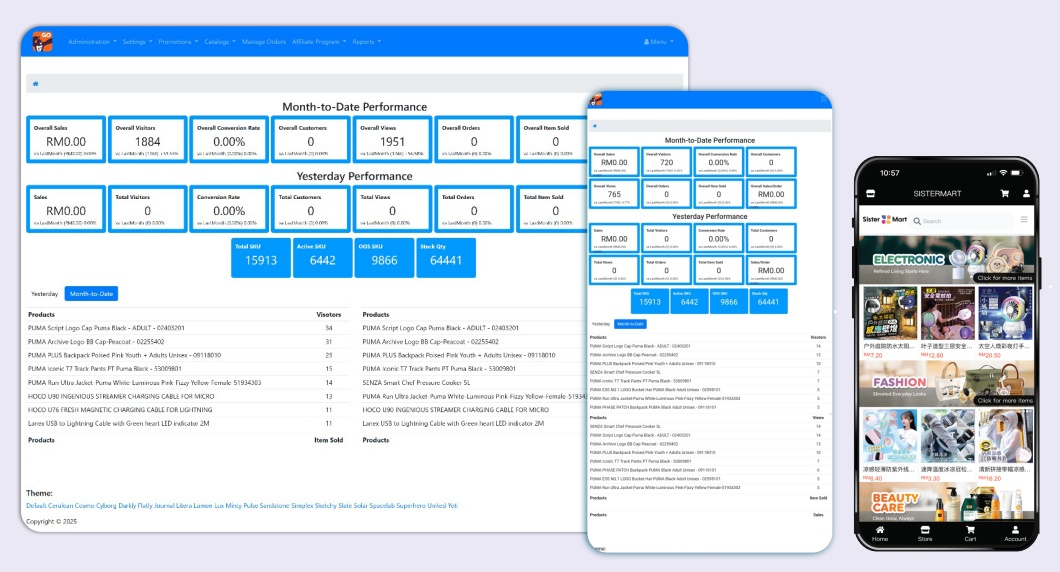Tap the Store icon in phone bottom bar

925,533
